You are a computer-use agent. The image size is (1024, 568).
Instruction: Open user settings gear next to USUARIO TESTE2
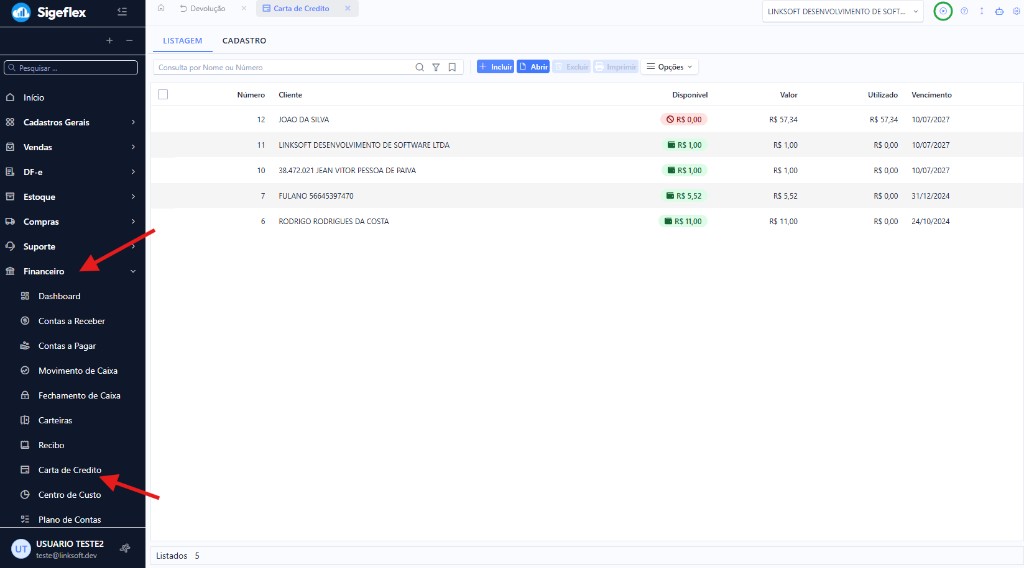click(x=125, y=548)
